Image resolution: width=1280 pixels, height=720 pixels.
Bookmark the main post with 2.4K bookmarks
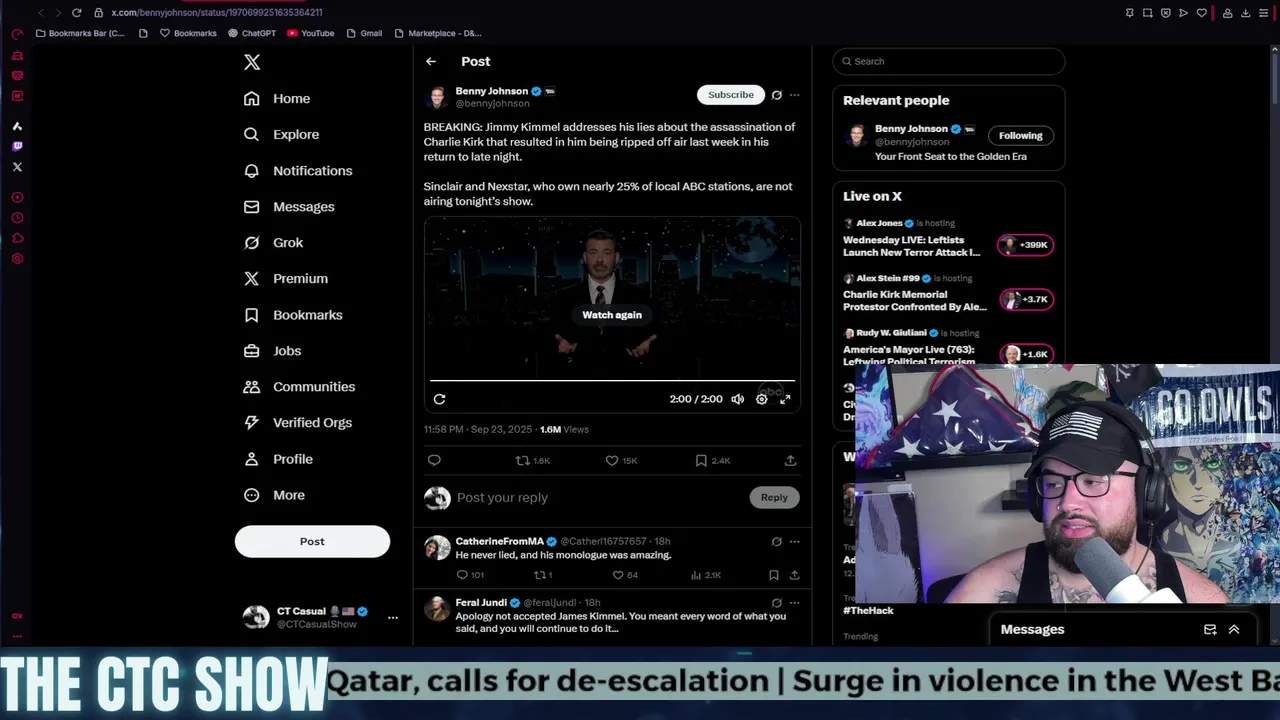[712, 460]
